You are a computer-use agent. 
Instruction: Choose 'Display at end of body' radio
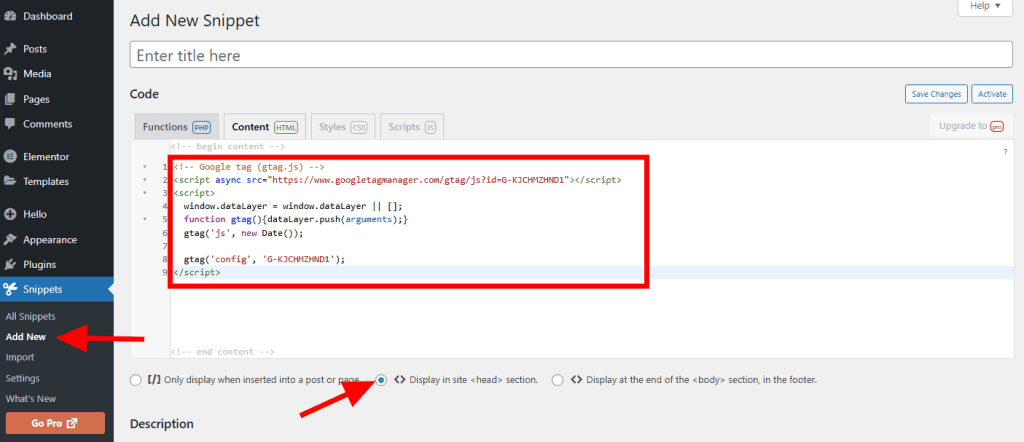pos(558,380)
